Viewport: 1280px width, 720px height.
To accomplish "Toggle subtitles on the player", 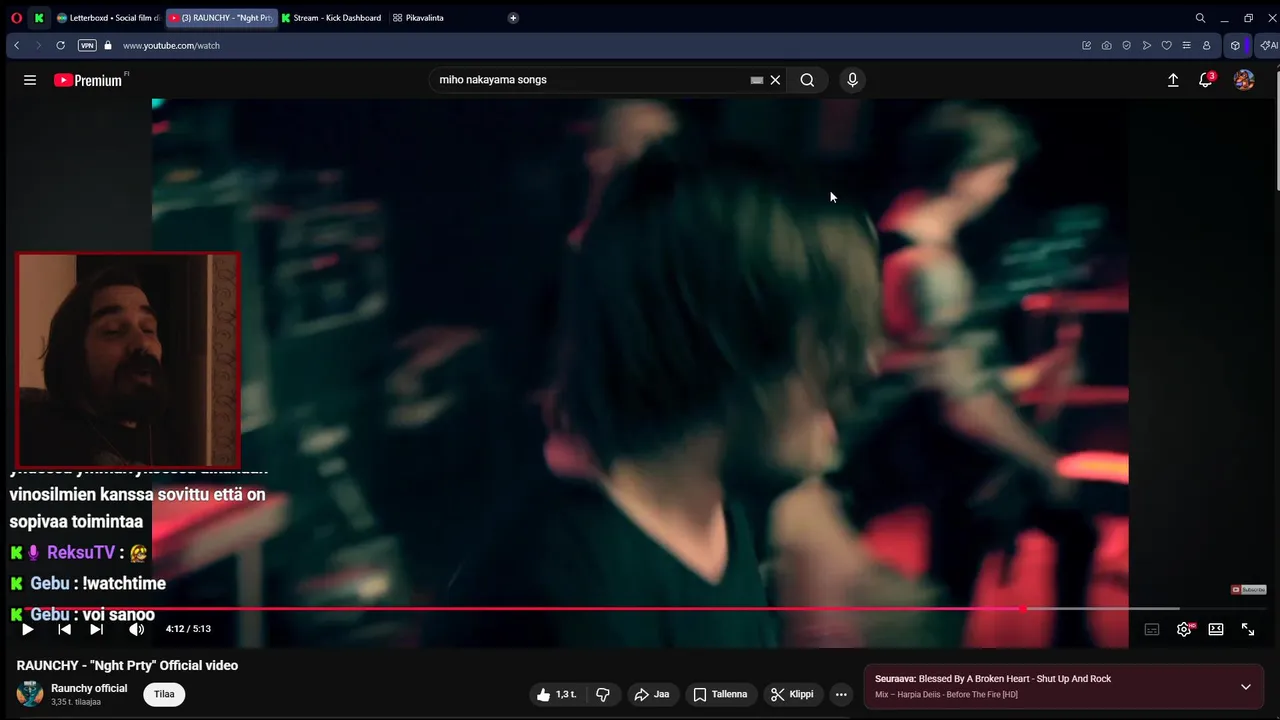I will pos(1152,629).
